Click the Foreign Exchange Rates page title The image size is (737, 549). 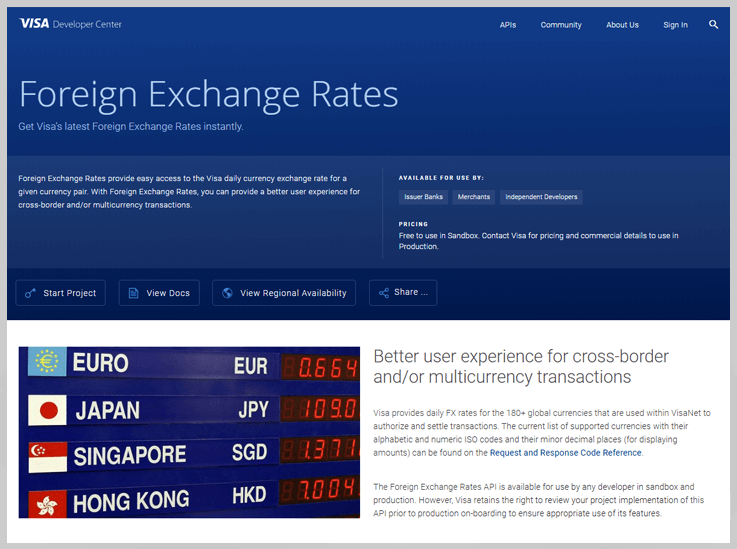208,95
